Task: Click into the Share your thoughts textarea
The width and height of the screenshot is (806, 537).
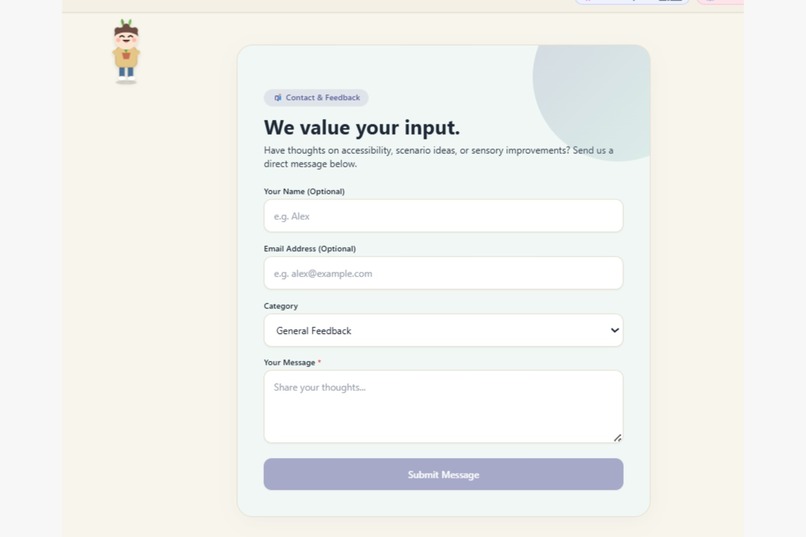Action: click(444, 406)
